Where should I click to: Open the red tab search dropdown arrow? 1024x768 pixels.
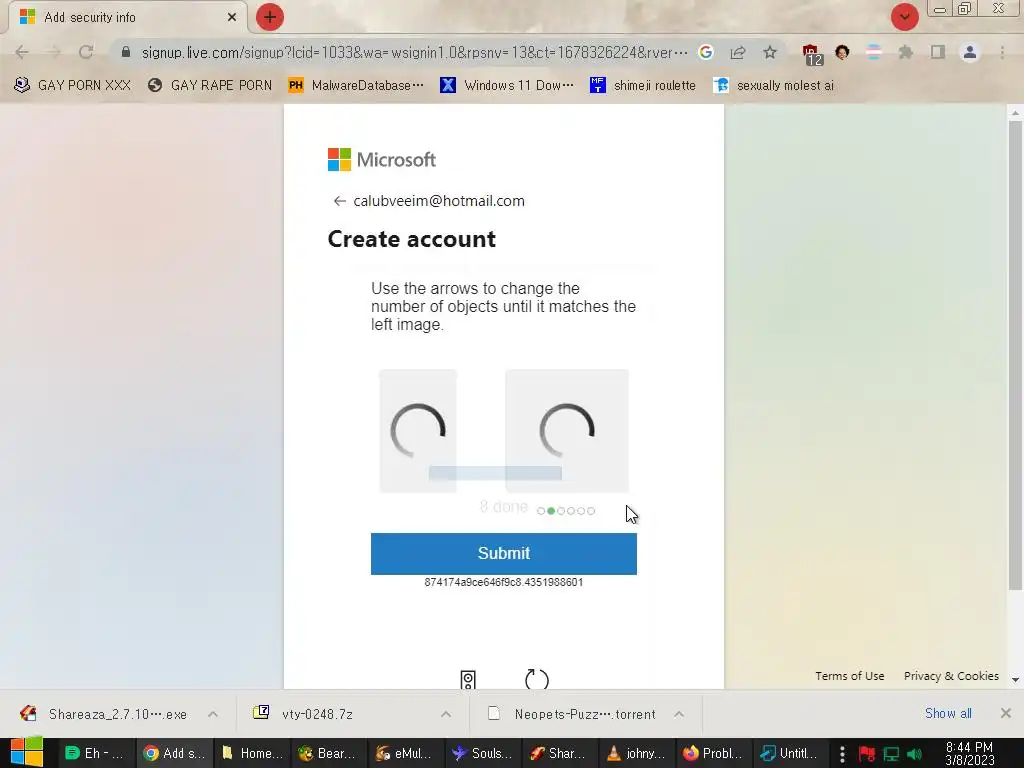pyautogui.click(x=904, y=17)
